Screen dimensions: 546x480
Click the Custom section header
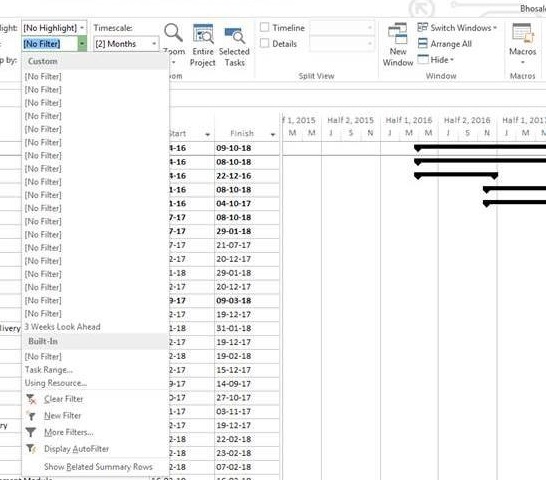click(x=95, y=61)
